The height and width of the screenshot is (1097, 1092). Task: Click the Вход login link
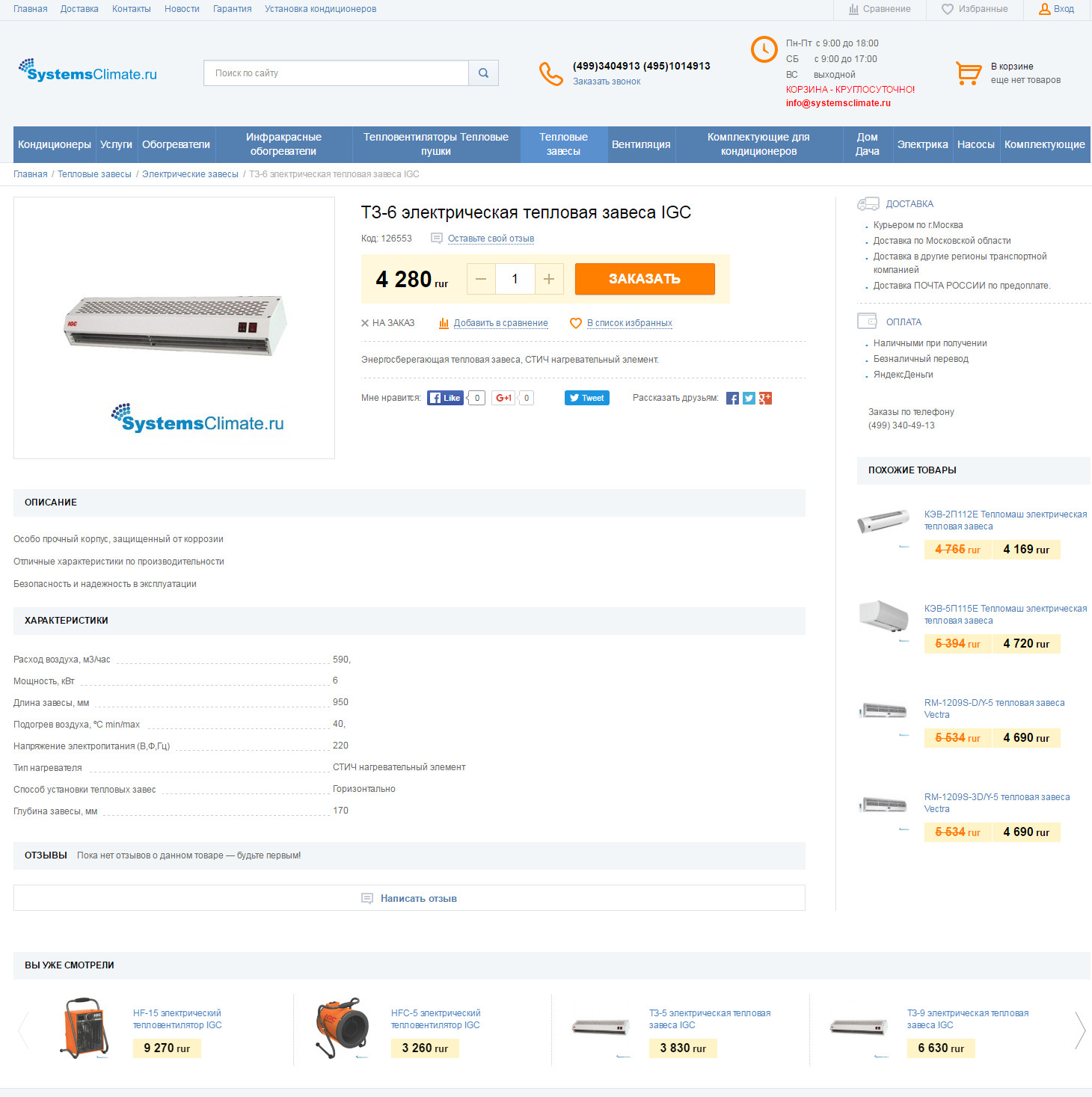(1064, 9)
